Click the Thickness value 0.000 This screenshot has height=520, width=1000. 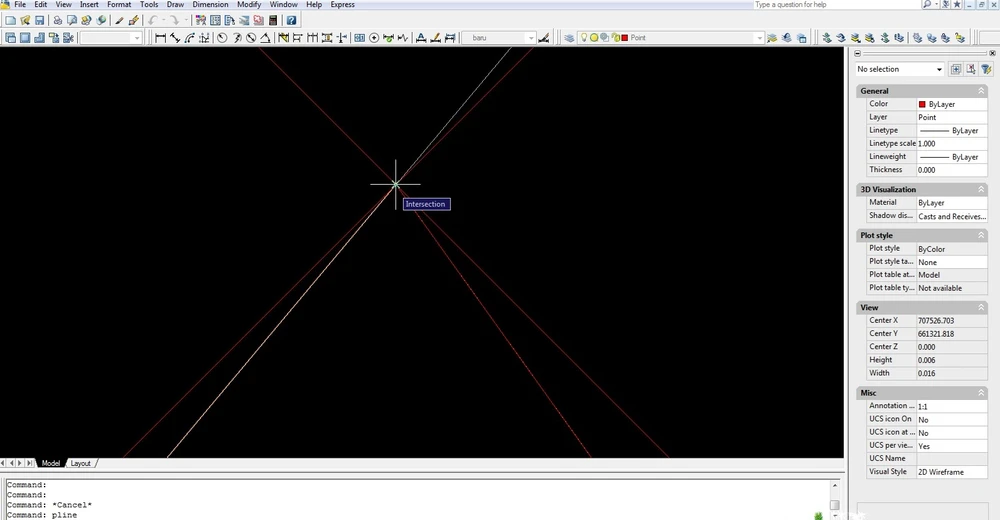click(952, 170)
